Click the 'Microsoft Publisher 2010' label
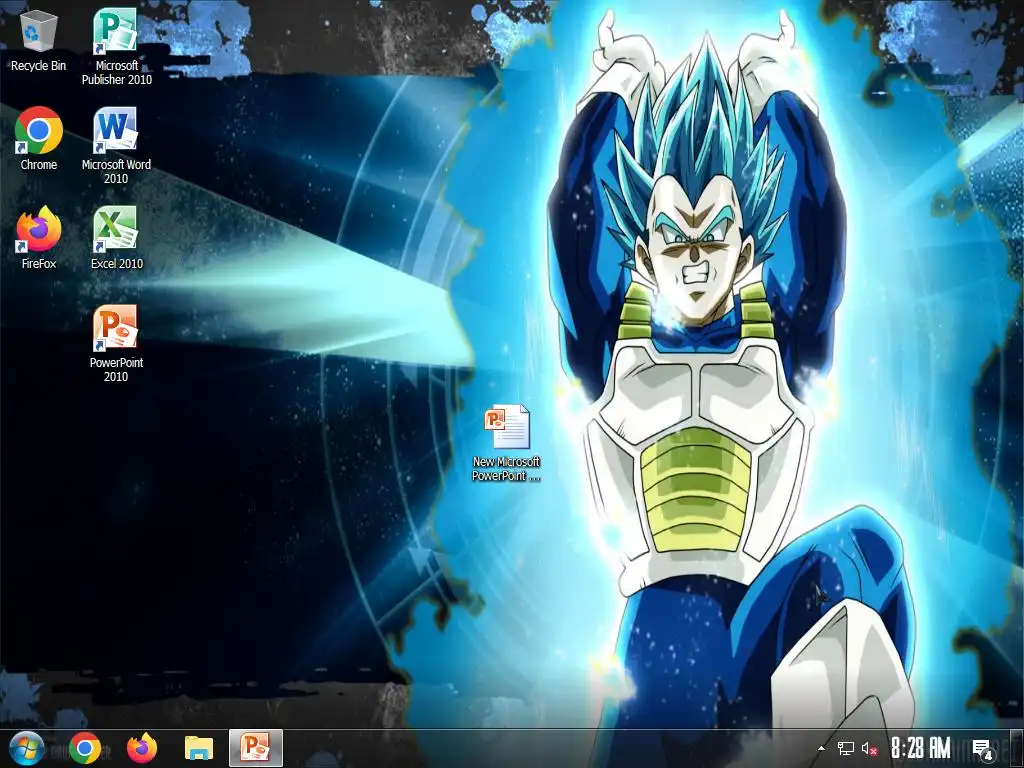 click(x=116, y=72)
